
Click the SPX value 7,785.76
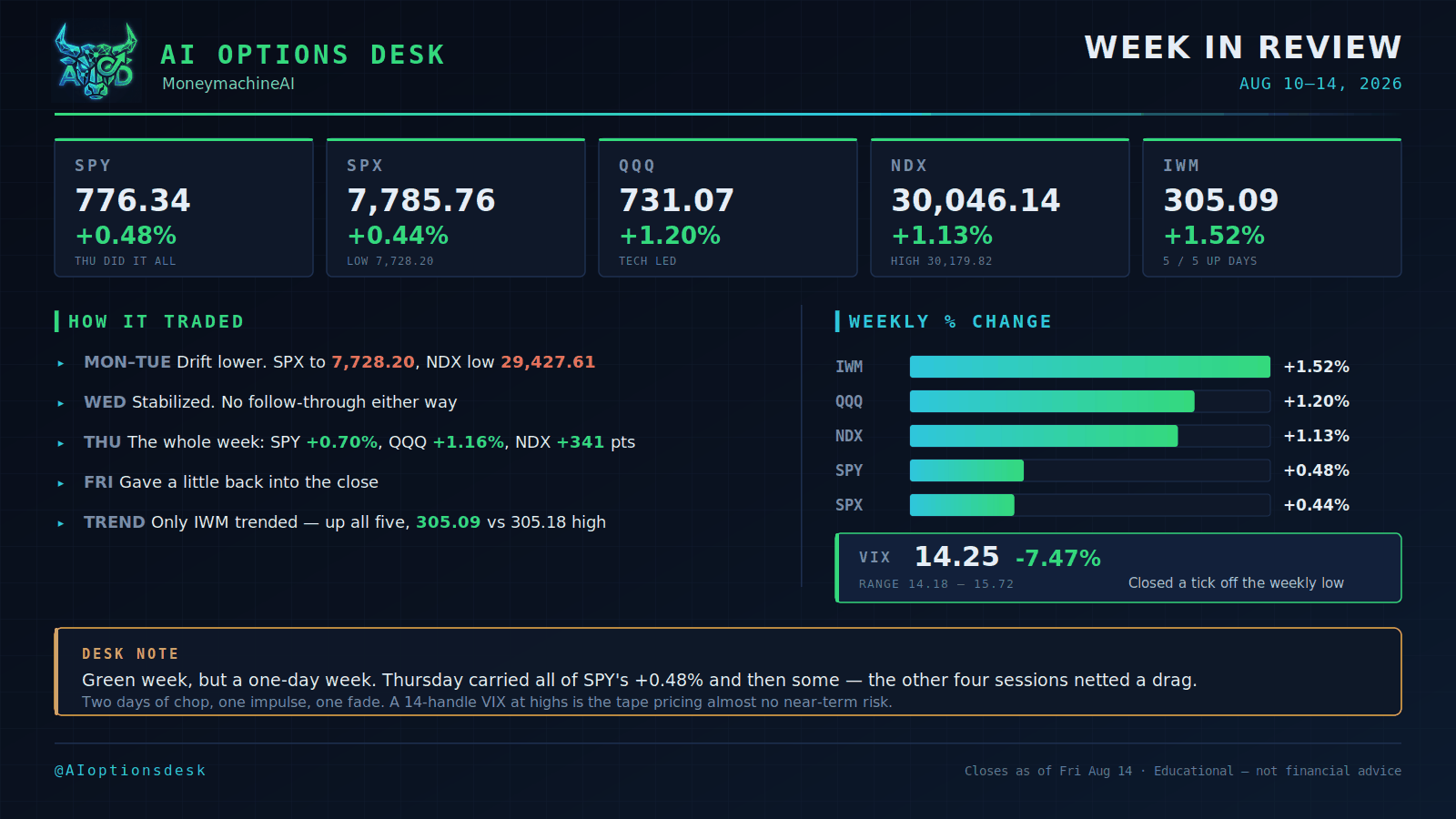[x=421, y=200]
